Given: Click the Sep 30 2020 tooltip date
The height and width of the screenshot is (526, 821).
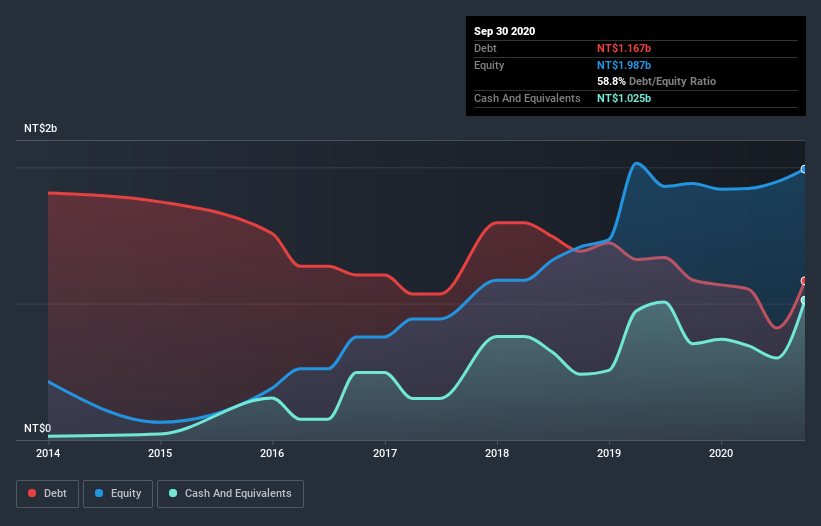Looking at the screenshot, I should pyautogui.click(x=505, y=31).
